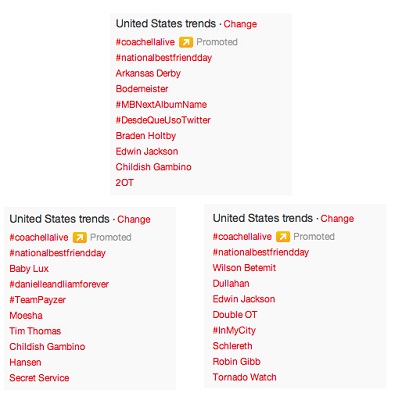Select the 2OT trend

coord(124,183)
